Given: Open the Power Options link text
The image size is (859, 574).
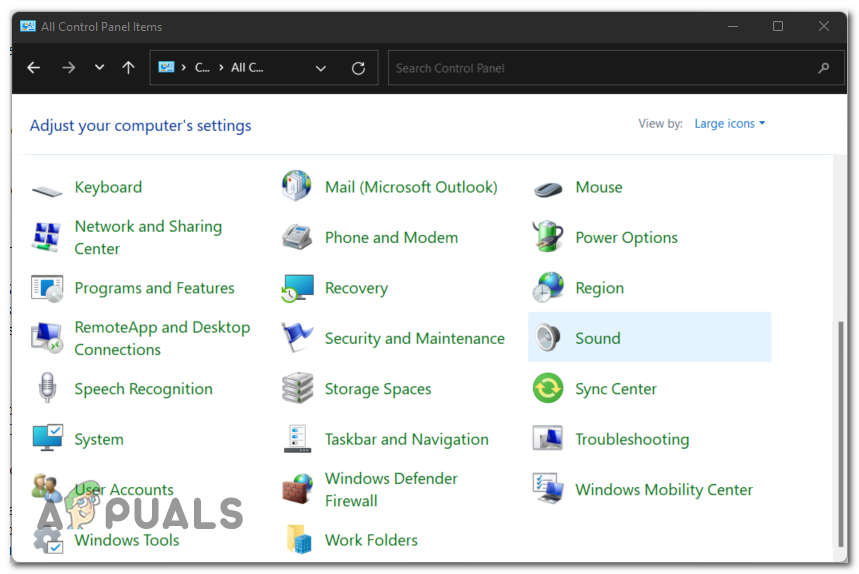Looking at the screenshot, I should (x=626, y=238).
